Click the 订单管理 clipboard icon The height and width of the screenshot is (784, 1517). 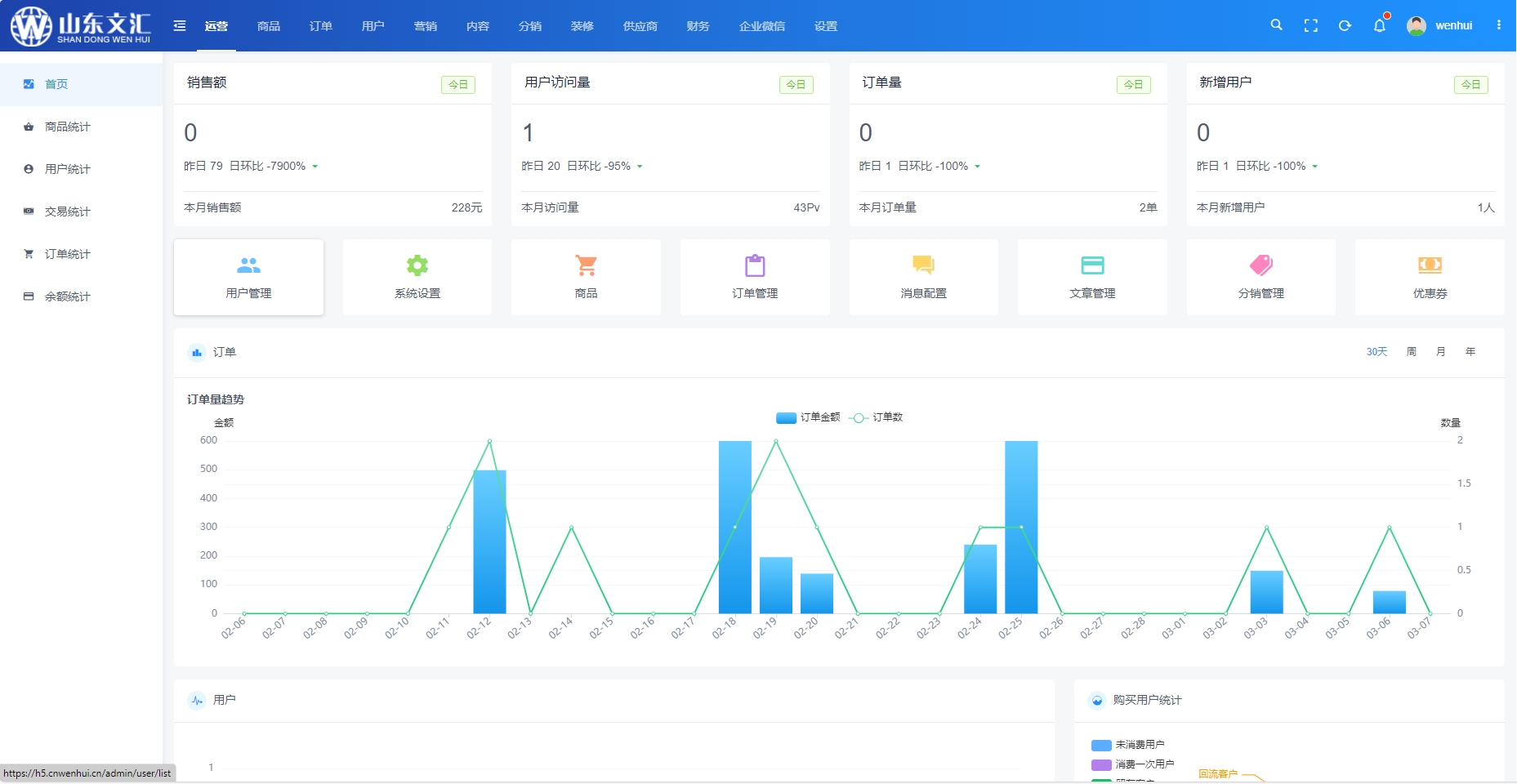pyautogui.click(x=755, y=265)
